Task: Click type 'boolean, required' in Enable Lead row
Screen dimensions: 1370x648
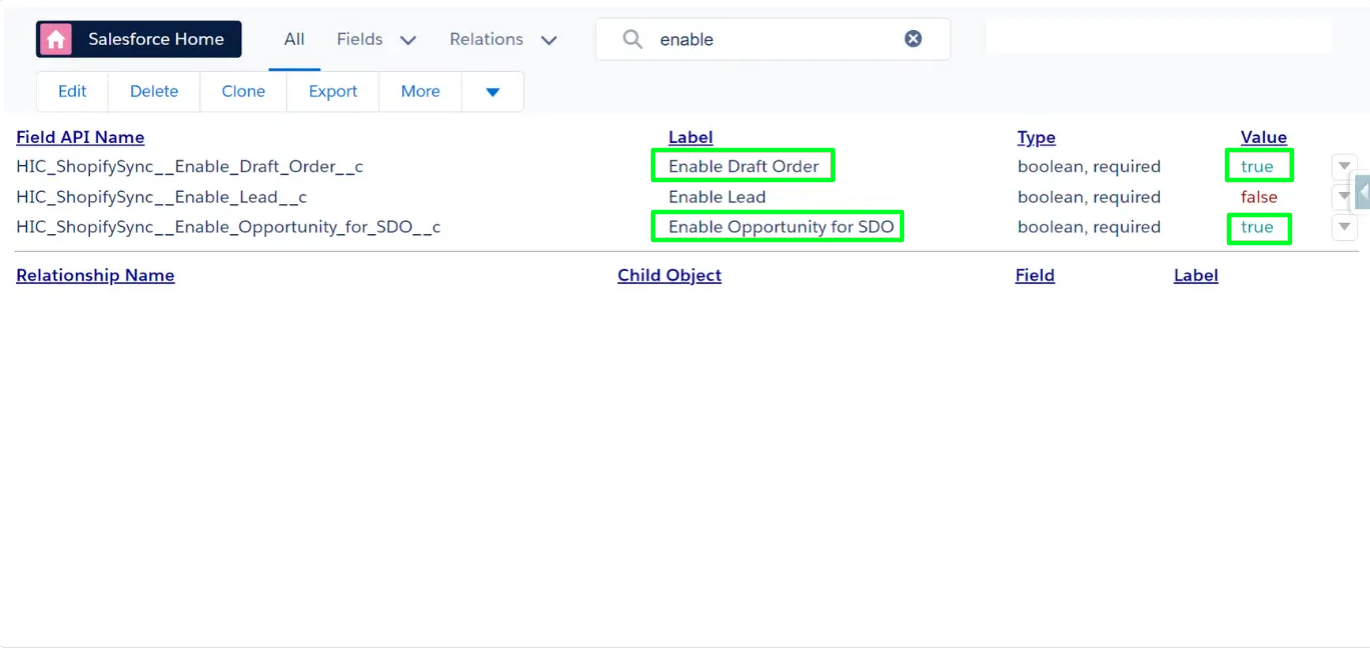Action: (x=1089, y=197)
